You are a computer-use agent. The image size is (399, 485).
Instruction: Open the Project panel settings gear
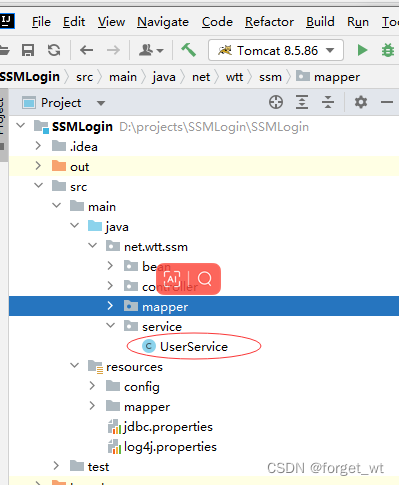coord(361,102)
